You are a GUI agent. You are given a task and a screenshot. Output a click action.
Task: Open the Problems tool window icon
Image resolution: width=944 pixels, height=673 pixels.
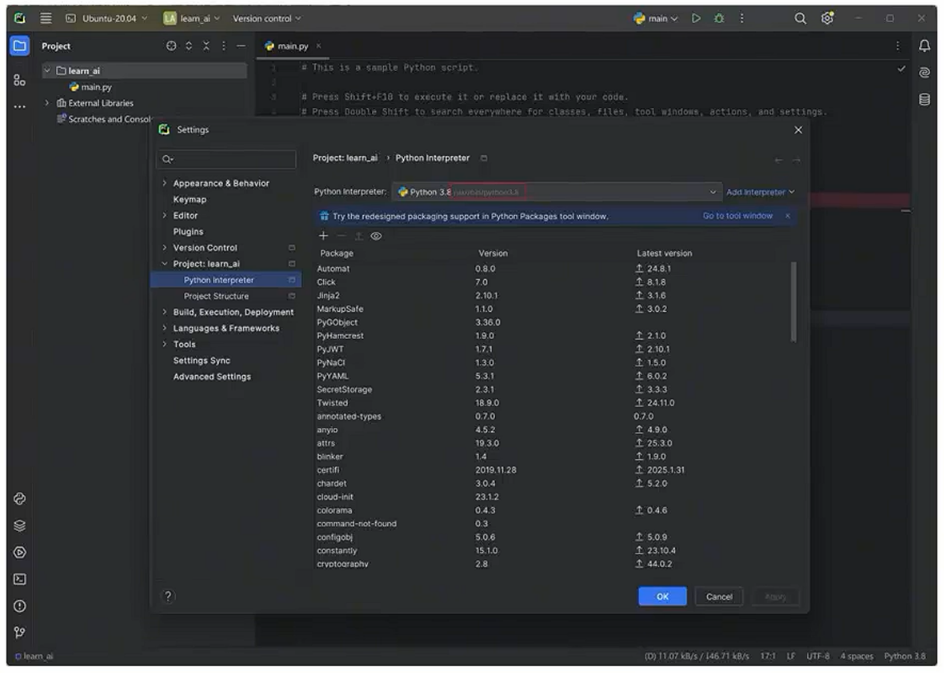(20, 606)
